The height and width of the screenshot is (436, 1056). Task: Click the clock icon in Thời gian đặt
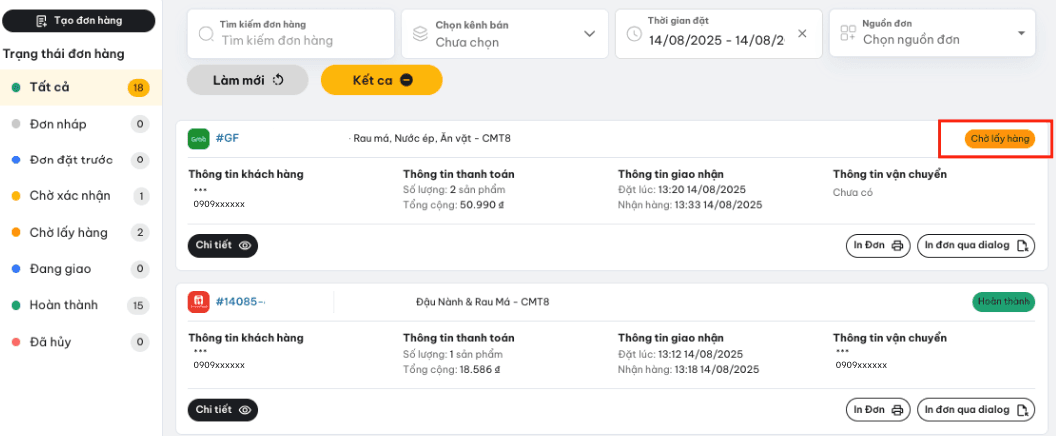(634, 34)
